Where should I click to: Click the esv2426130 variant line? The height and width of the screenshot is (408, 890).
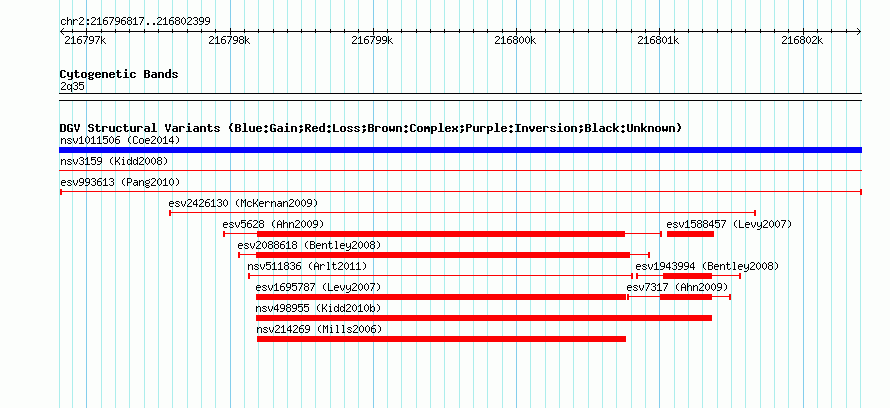(462, 213)
